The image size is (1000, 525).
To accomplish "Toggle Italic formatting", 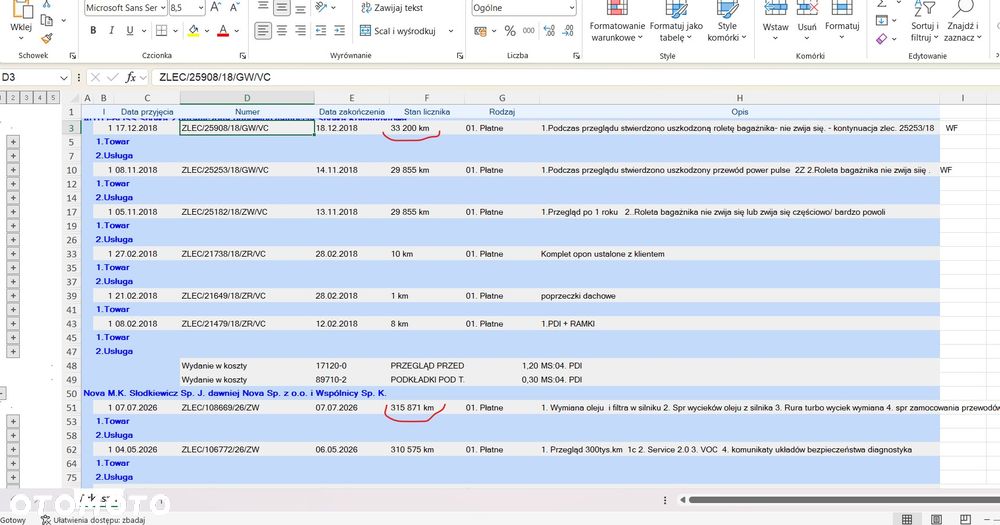I will click(112, 31).
